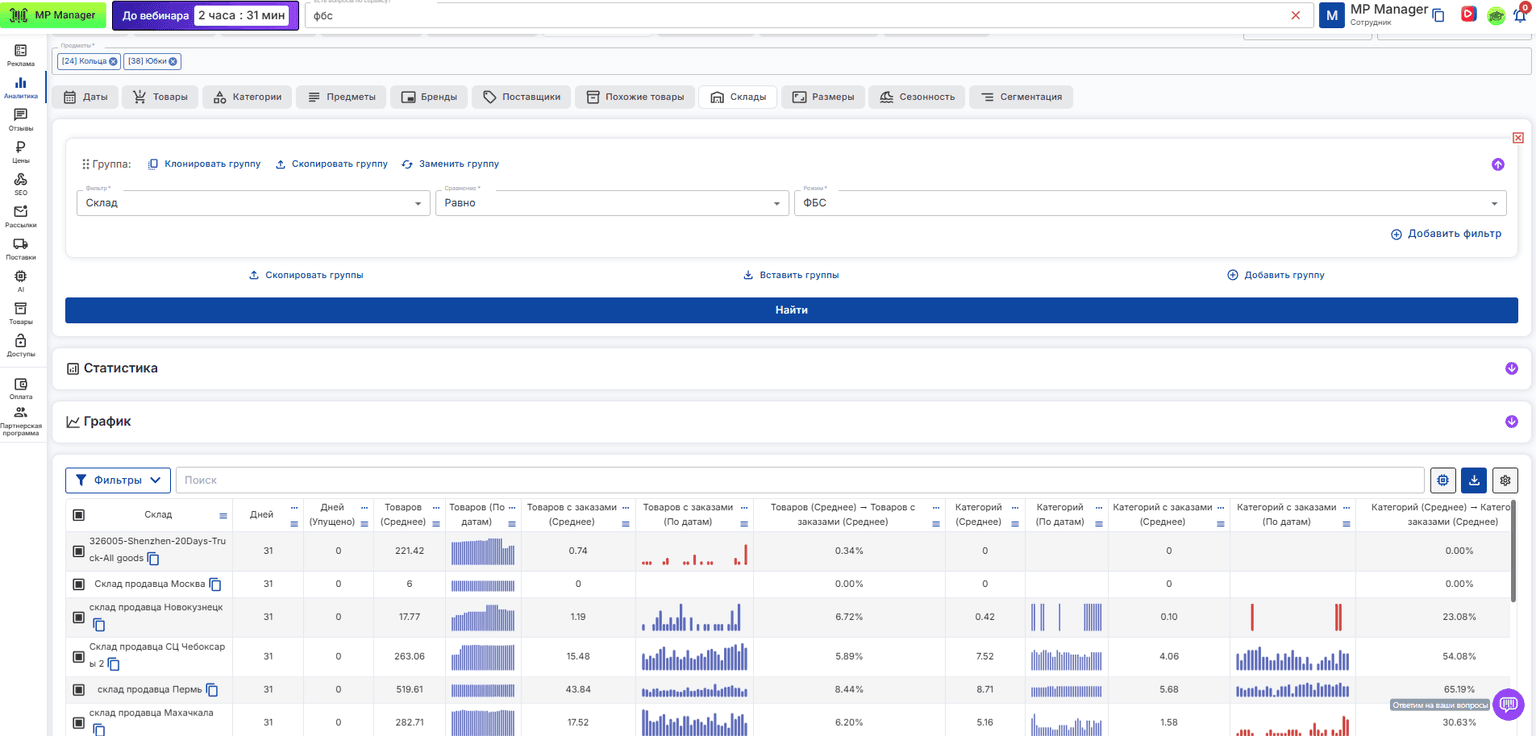Open the Реклама sidebar section

21,55
